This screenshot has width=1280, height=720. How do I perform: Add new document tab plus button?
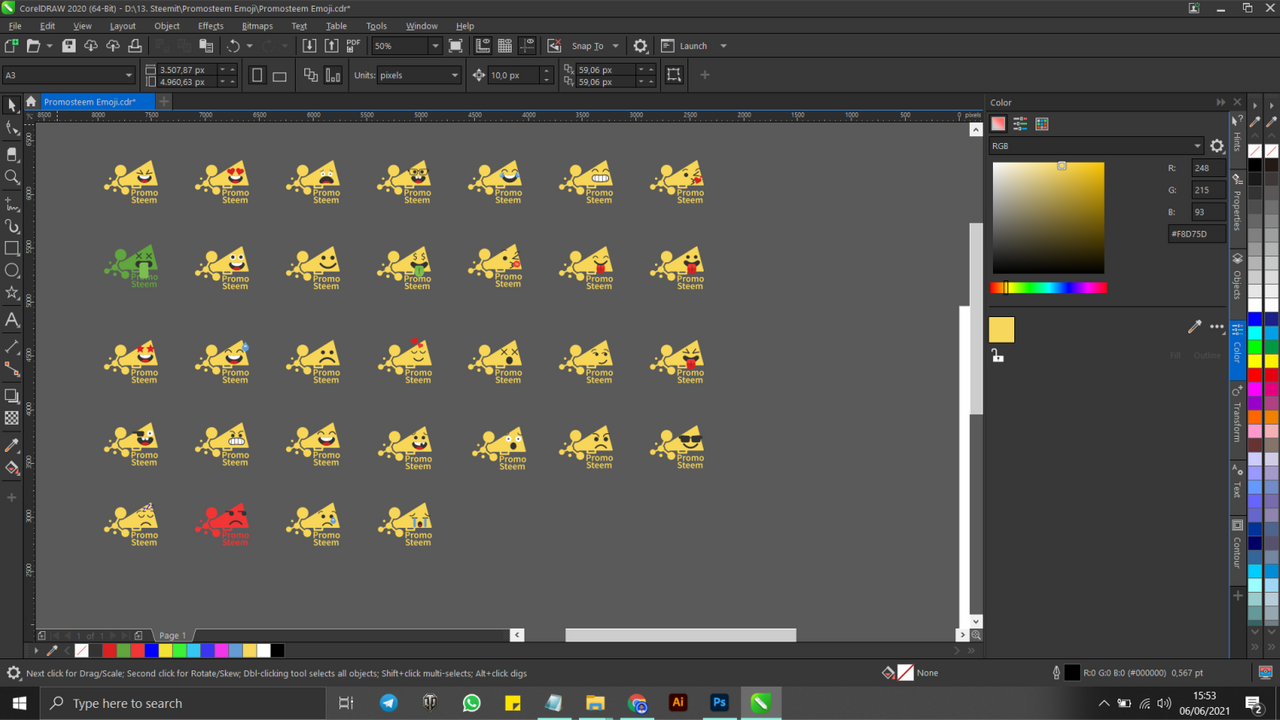click(x=164, y=101)
